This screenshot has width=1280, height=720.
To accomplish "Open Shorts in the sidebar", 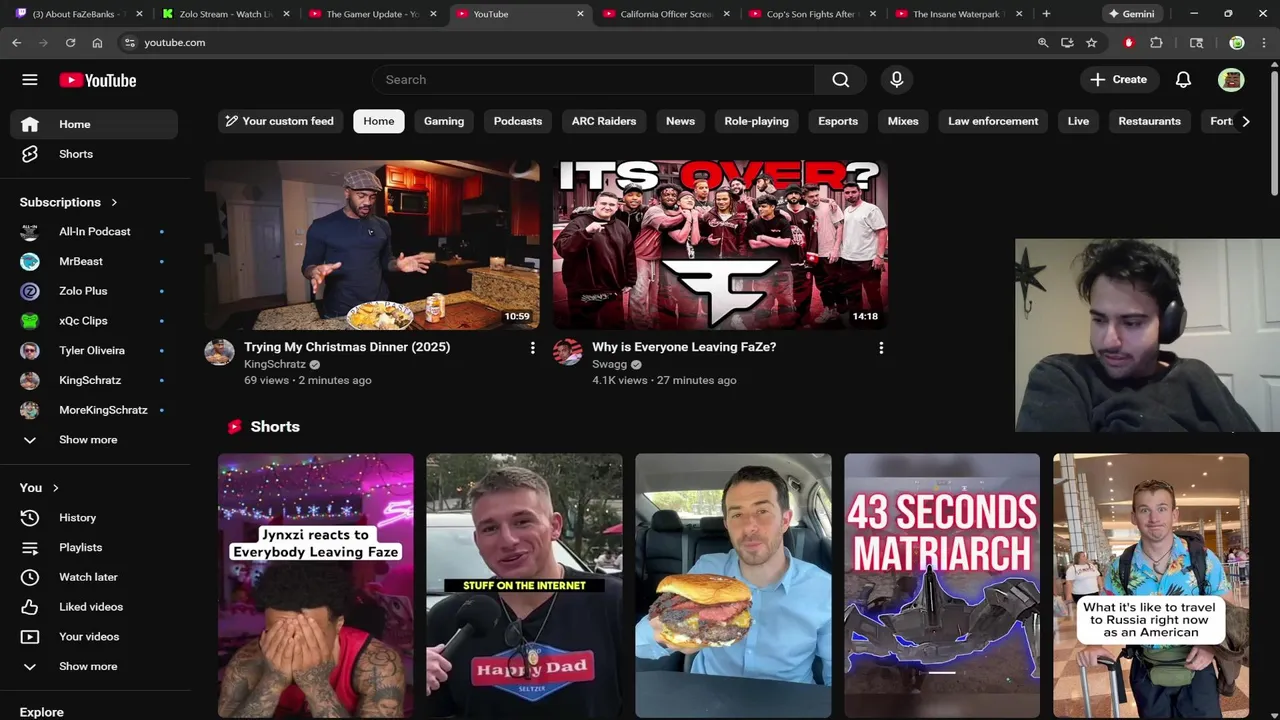I will (x=94, y=154).
